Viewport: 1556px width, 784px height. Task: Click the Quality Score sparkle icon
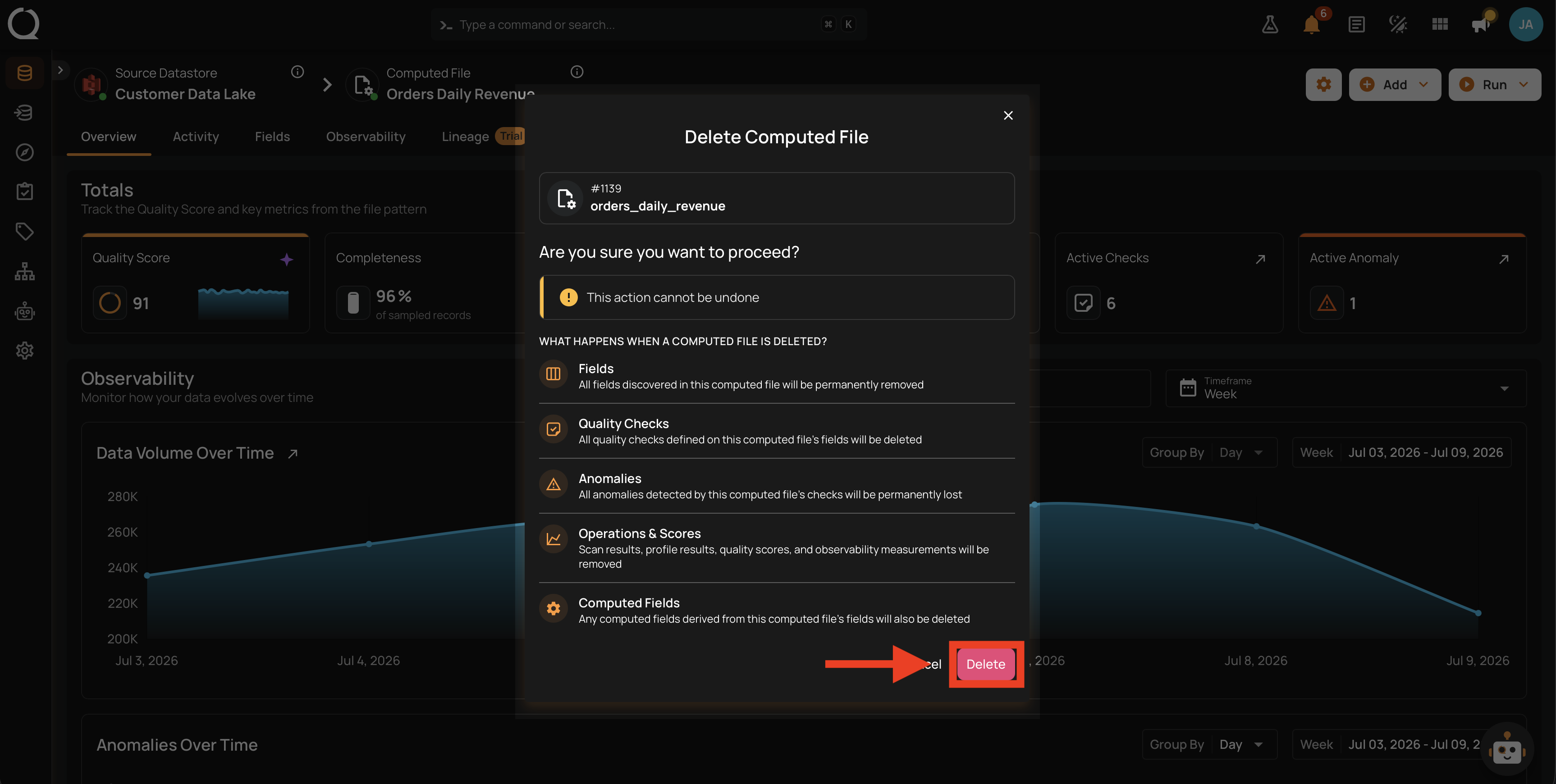pos(287,259)
